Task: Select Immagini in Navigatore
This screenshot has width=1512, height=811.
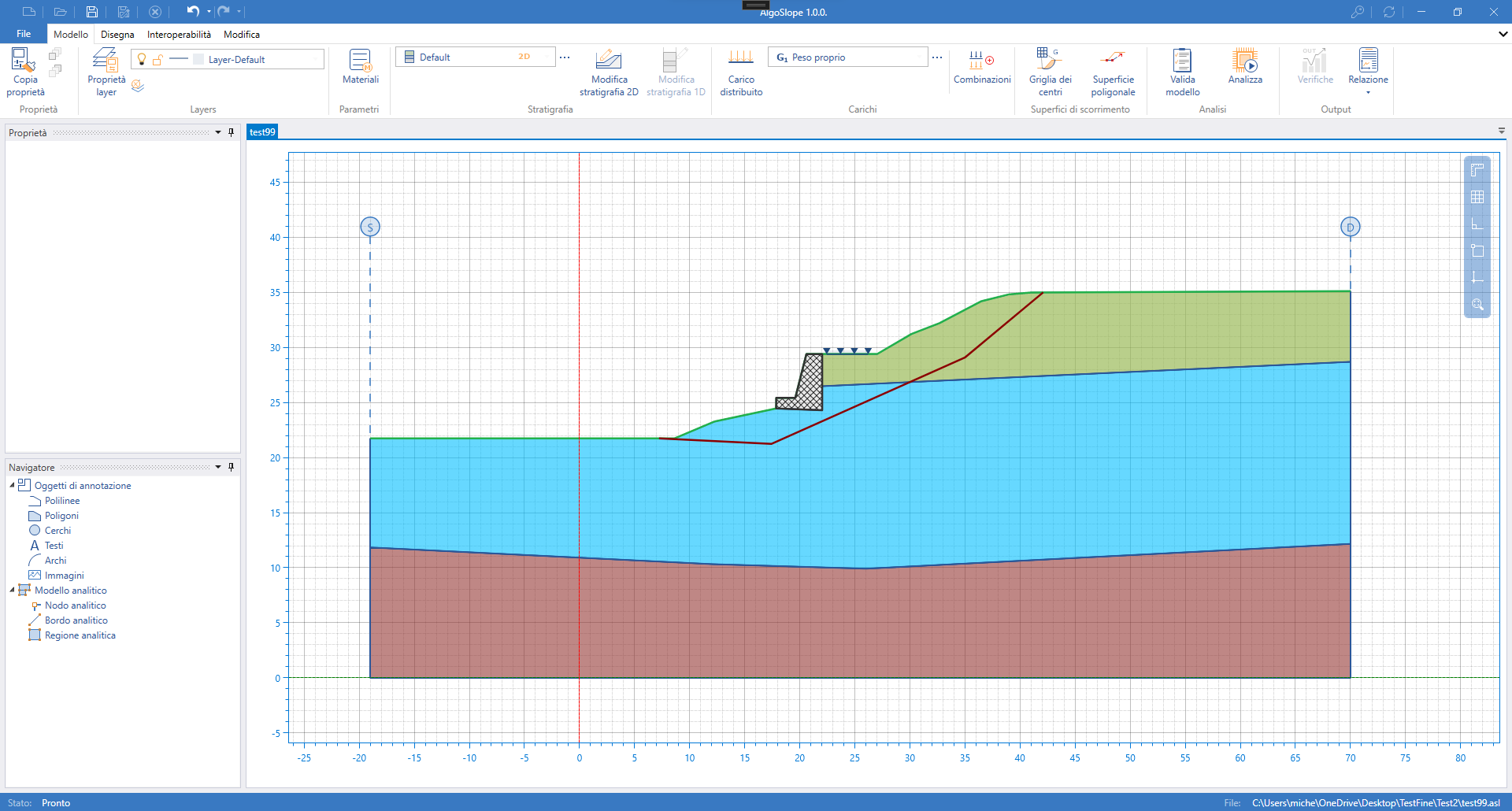Action: (x=64, y=576)
